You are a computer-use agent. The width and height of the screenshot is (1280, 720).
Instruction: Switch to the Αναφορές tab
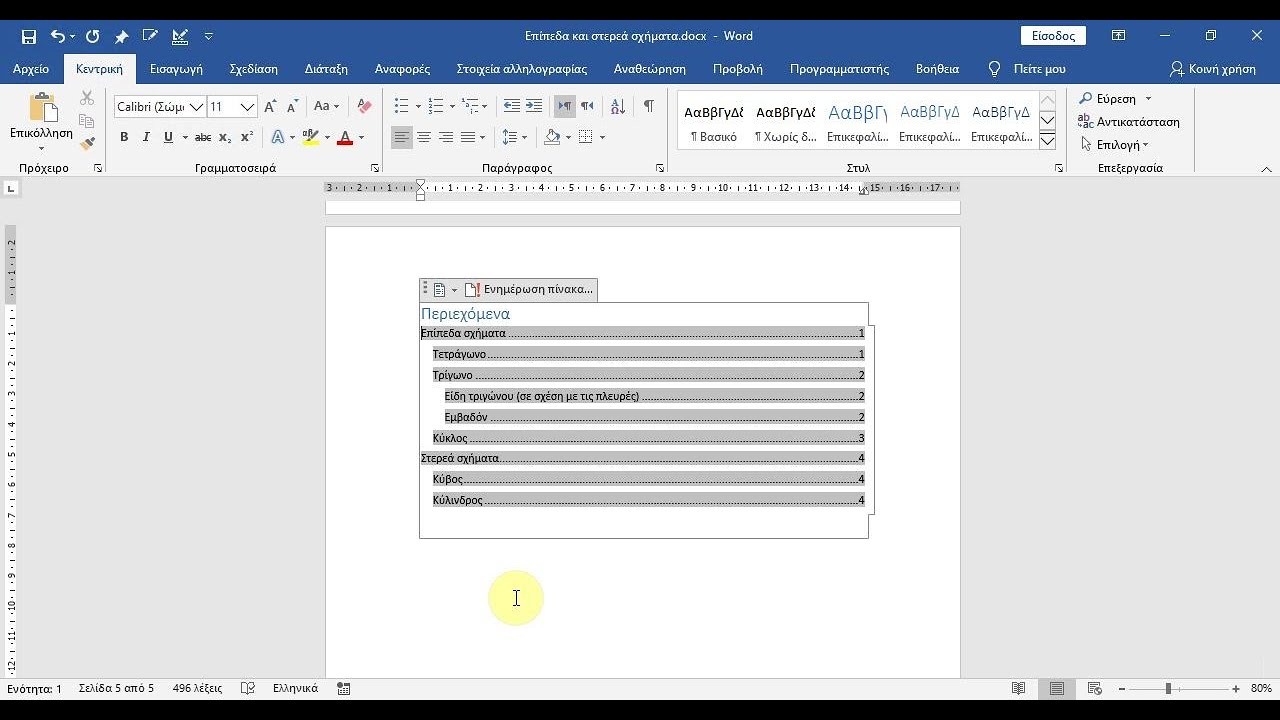[x=402, y=69]
